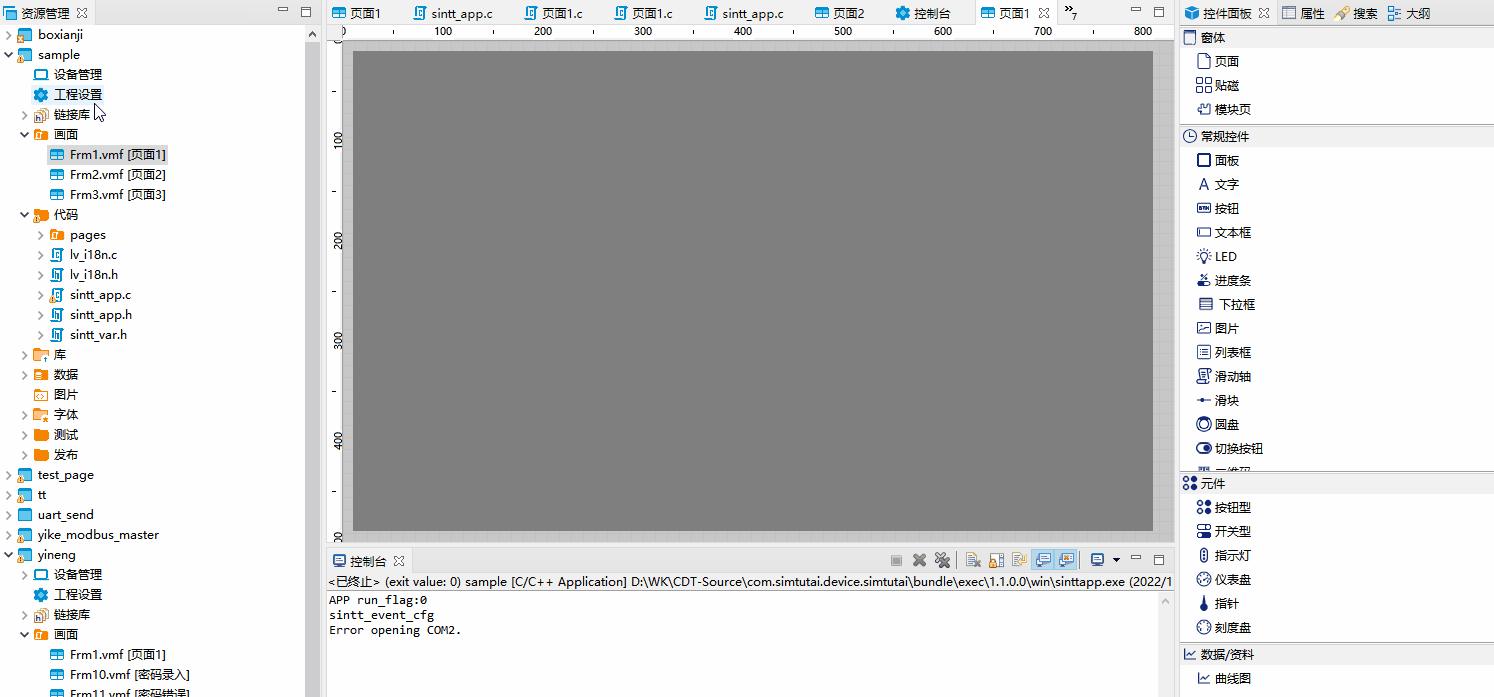Screen dimensions: 1494x697
Task: Click the Clear Console icon
Action: [x=973, y=560]
